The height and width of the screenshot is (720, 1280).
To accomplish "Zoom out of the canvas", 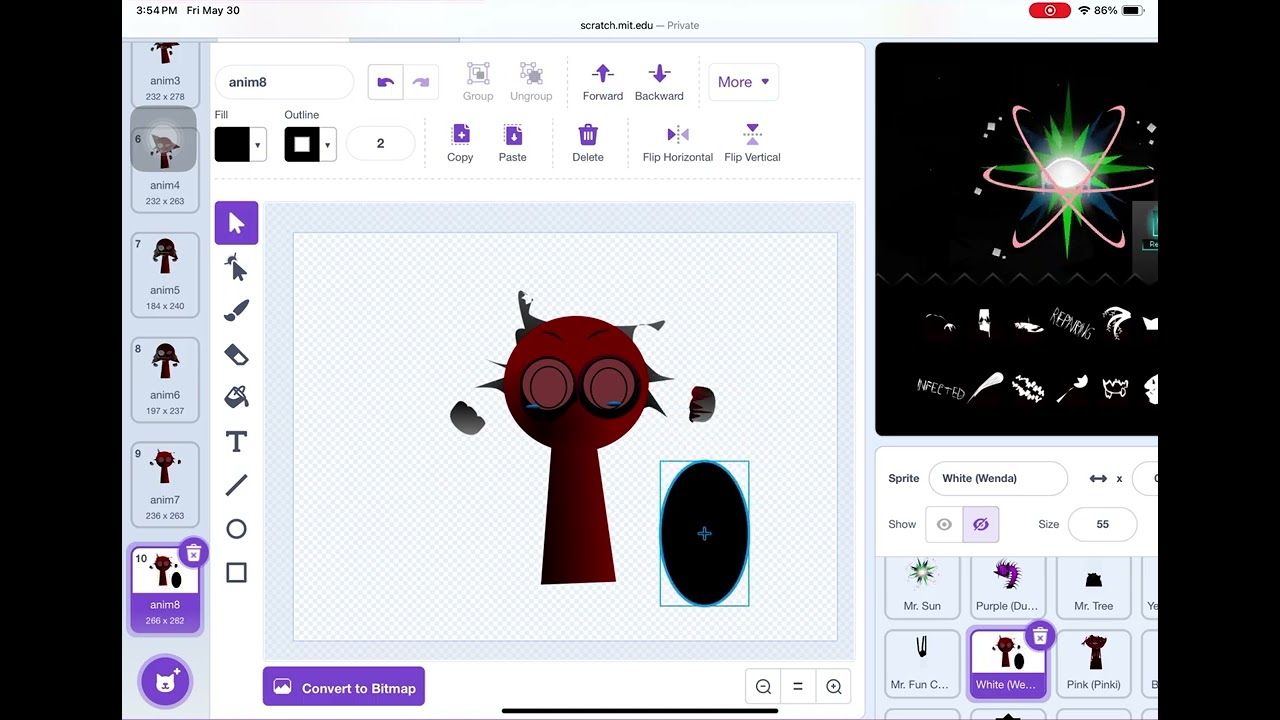I will 763,687.
